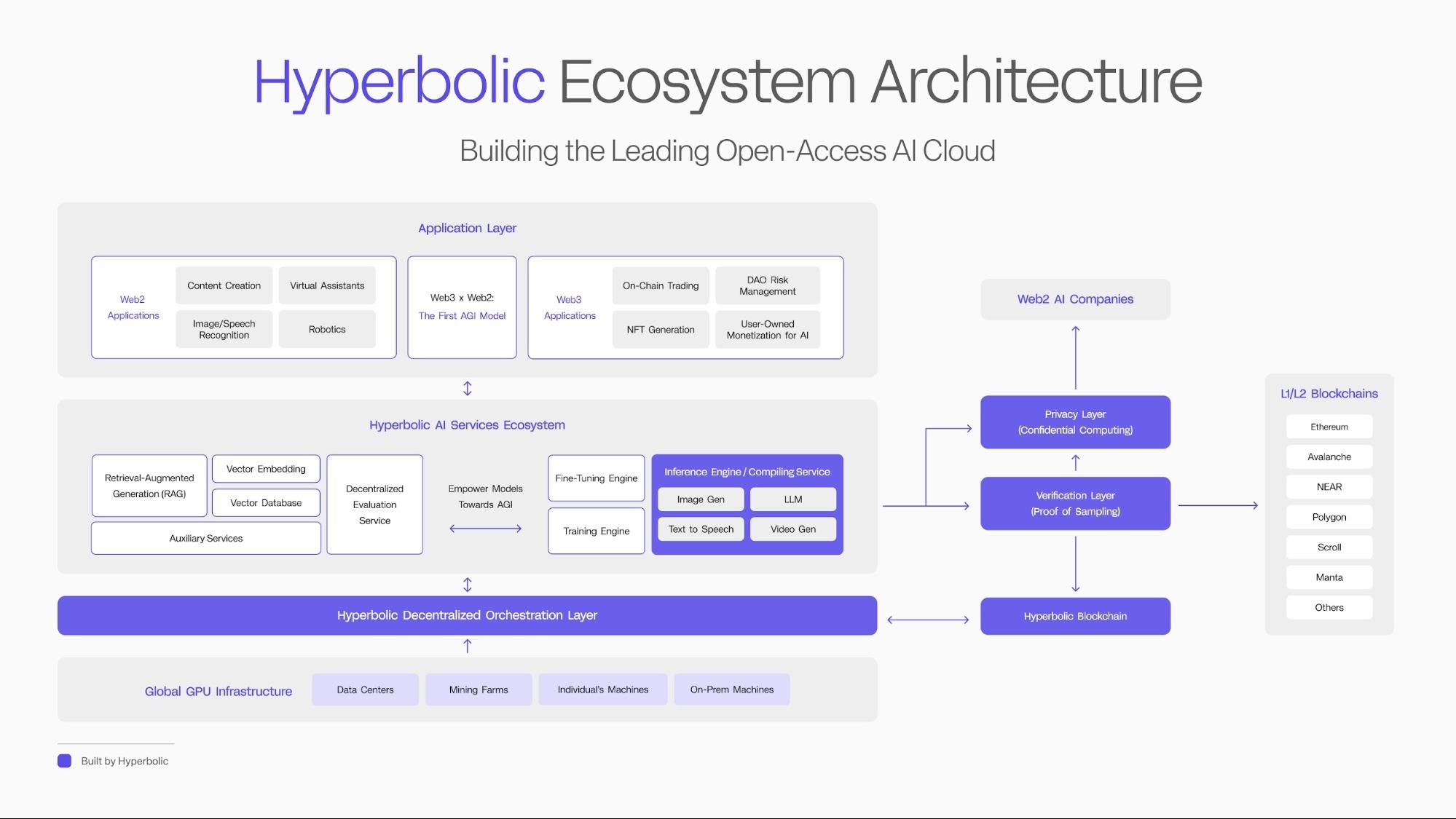Click the Auxiliary Services box
This screenshot has height=819, width=1456.
tap(206, 538)
